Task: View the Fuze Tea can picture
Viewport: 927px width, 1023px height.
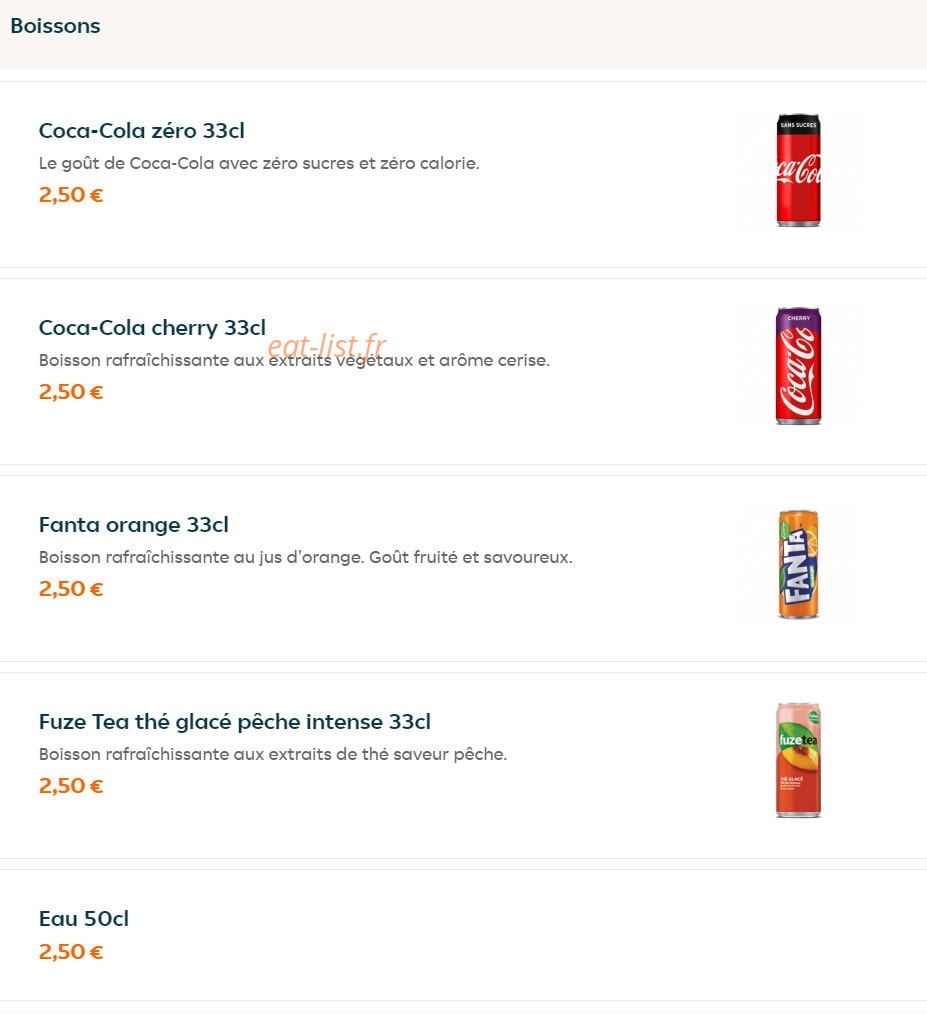Action: point(798,761)
